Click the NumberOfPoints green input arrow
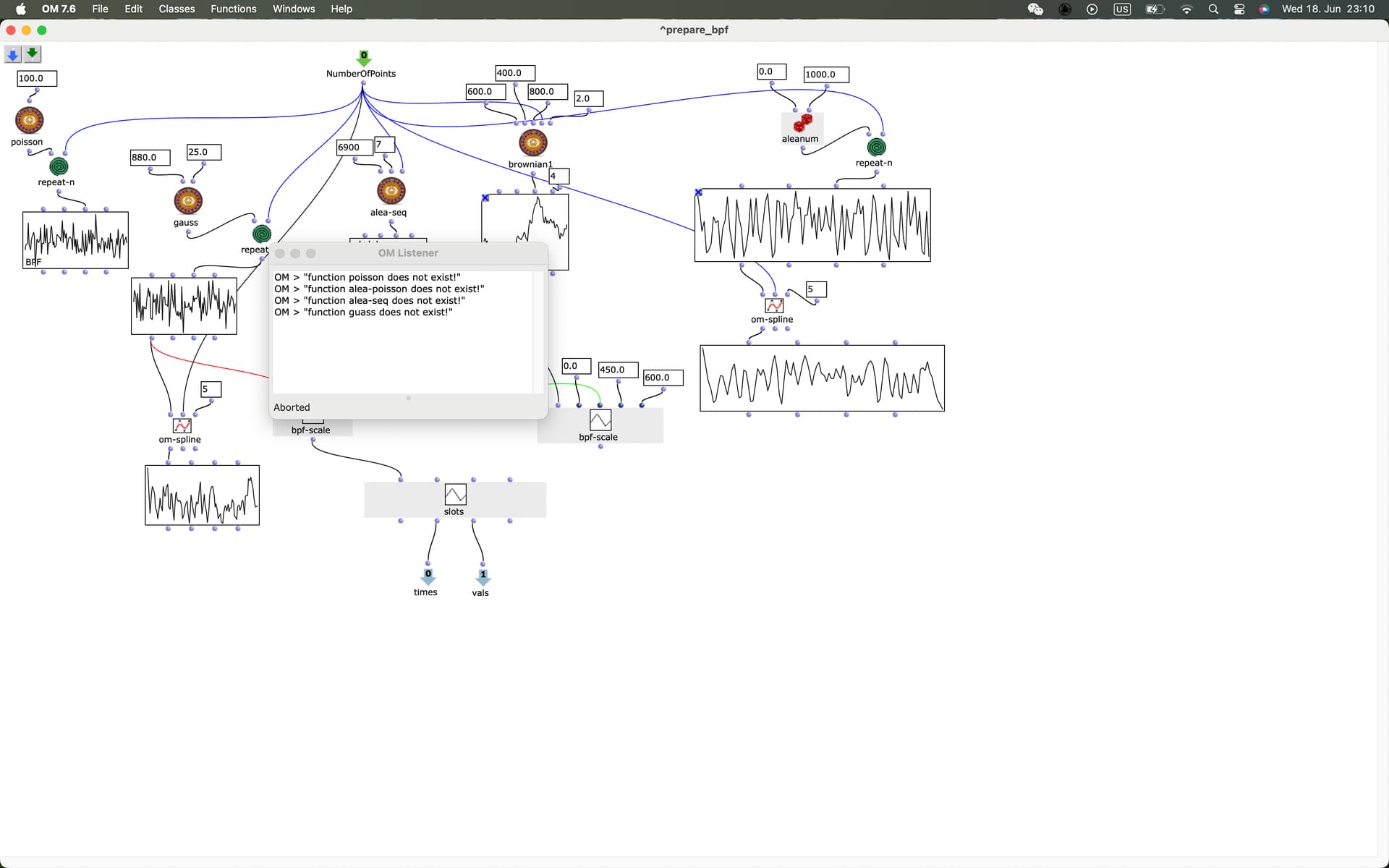This screenshot has width=1389, height=868. 364,58
